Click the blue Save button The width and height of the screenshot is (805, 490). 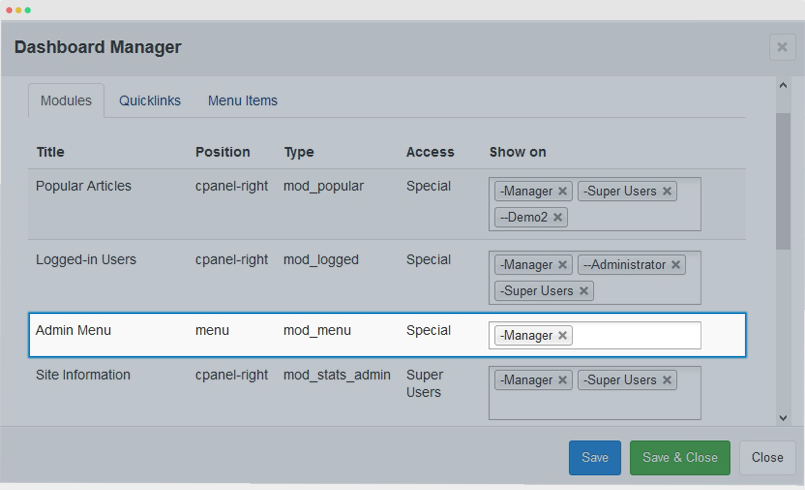595,458
